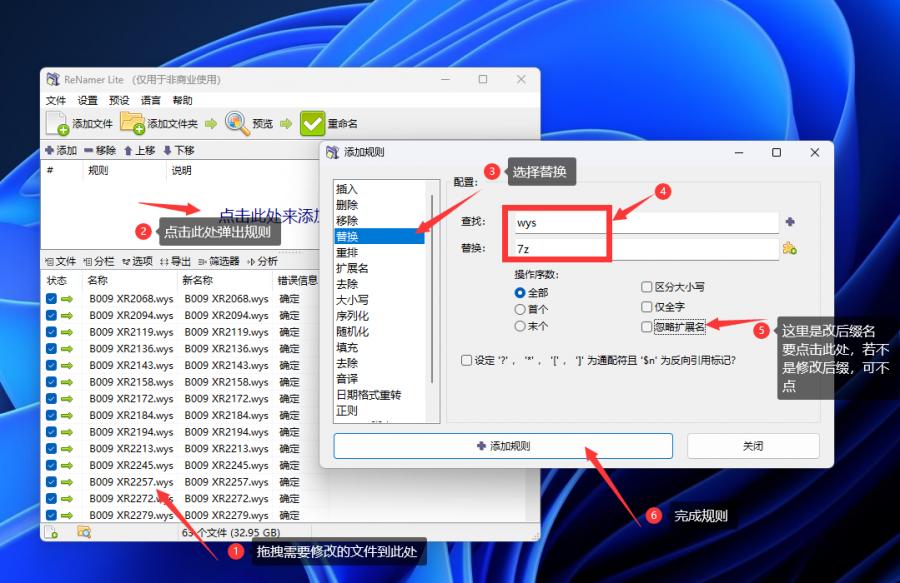Select the 首个 first occurrence radio button
This screenshot has height=583, width=900.
[520, 309]
